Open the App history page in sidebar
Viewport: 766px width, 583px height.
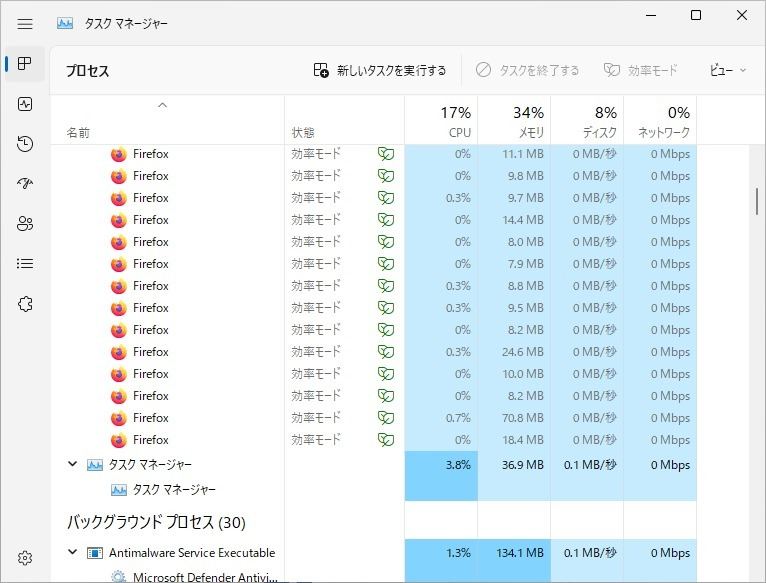coord(25,144)
